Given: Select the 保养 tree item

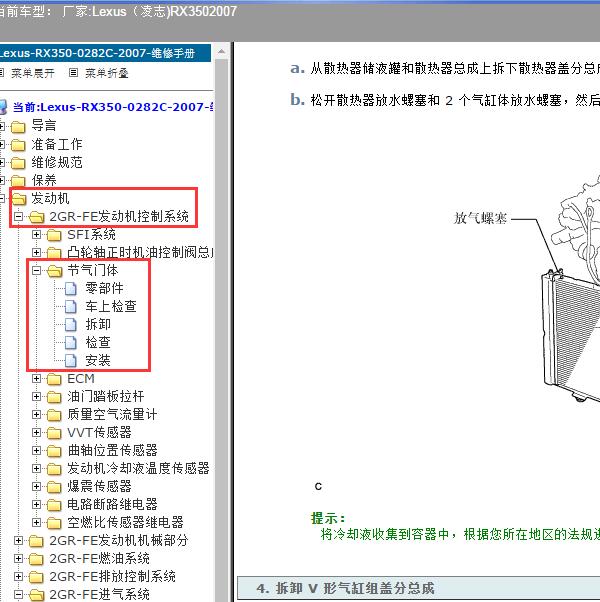Looking at the screenshot, I should tap(44, 180).
